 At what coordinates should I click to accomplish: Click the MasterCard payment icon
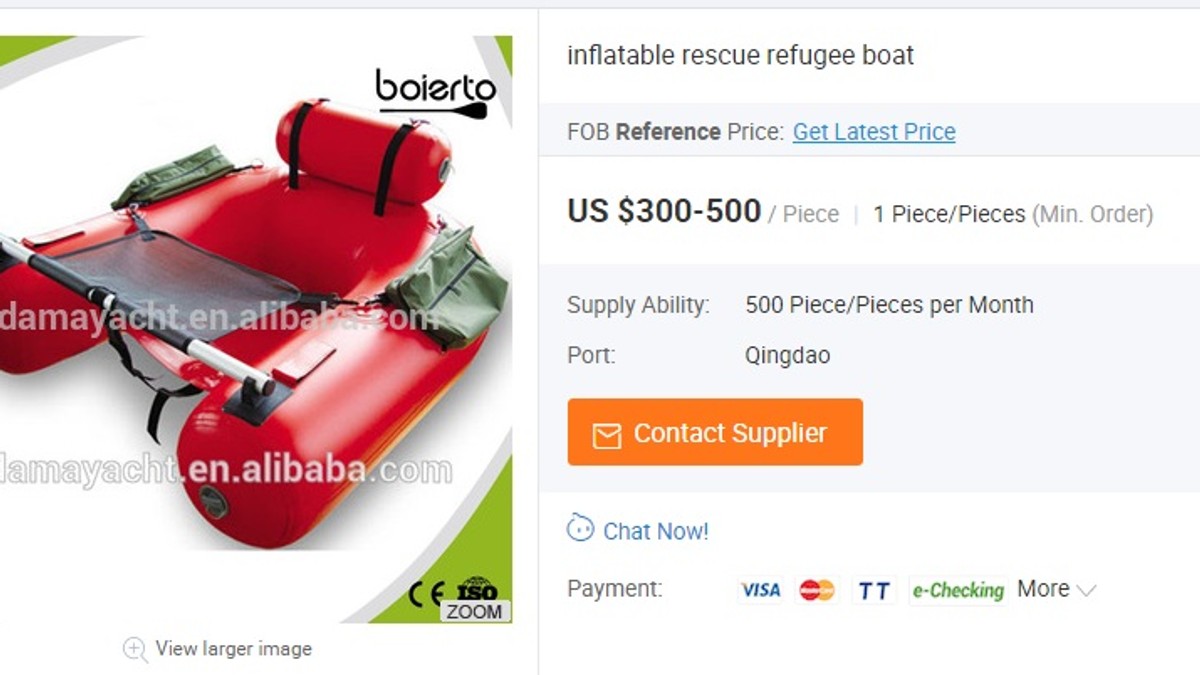coord(817,590)
